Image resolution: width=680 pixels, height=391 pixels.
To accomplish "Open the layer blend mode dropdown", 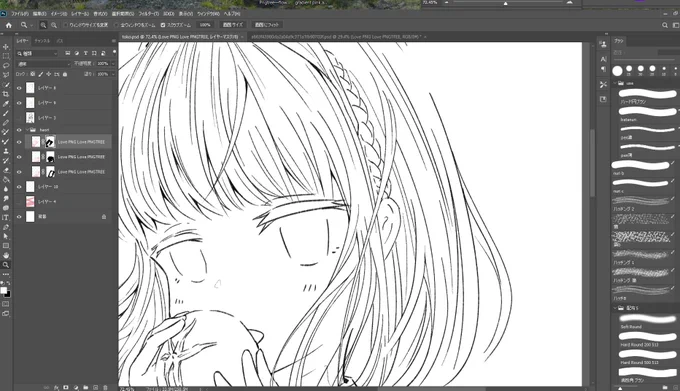I will 43,64.
